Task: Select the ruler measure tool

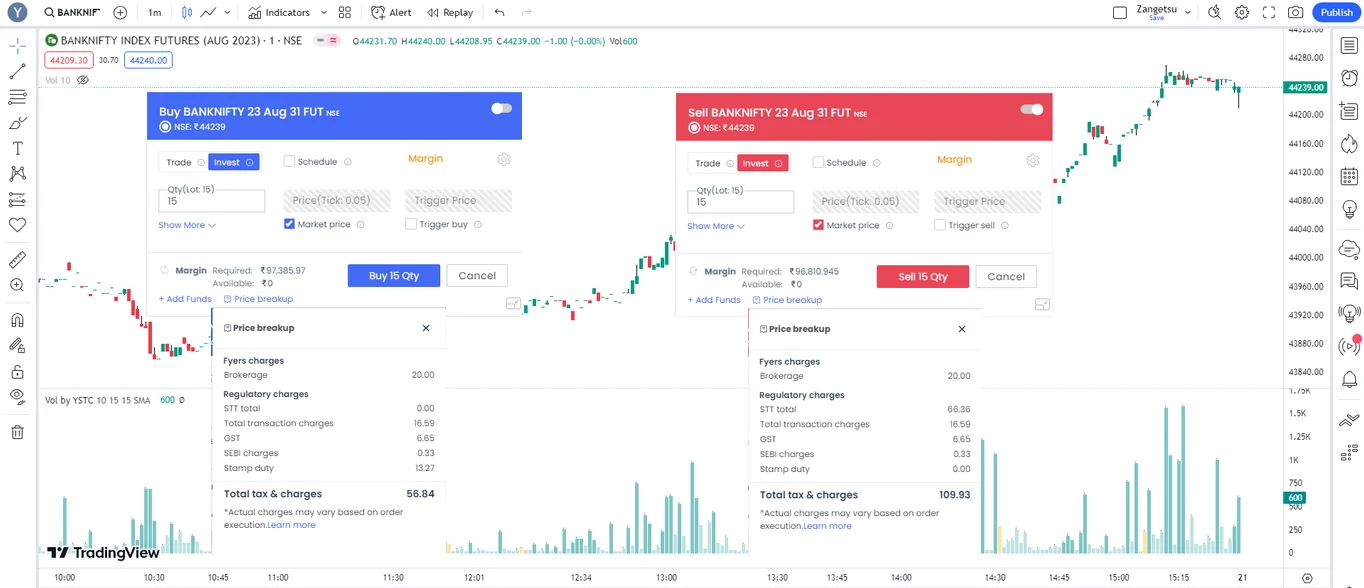Action: pos(17,260)
